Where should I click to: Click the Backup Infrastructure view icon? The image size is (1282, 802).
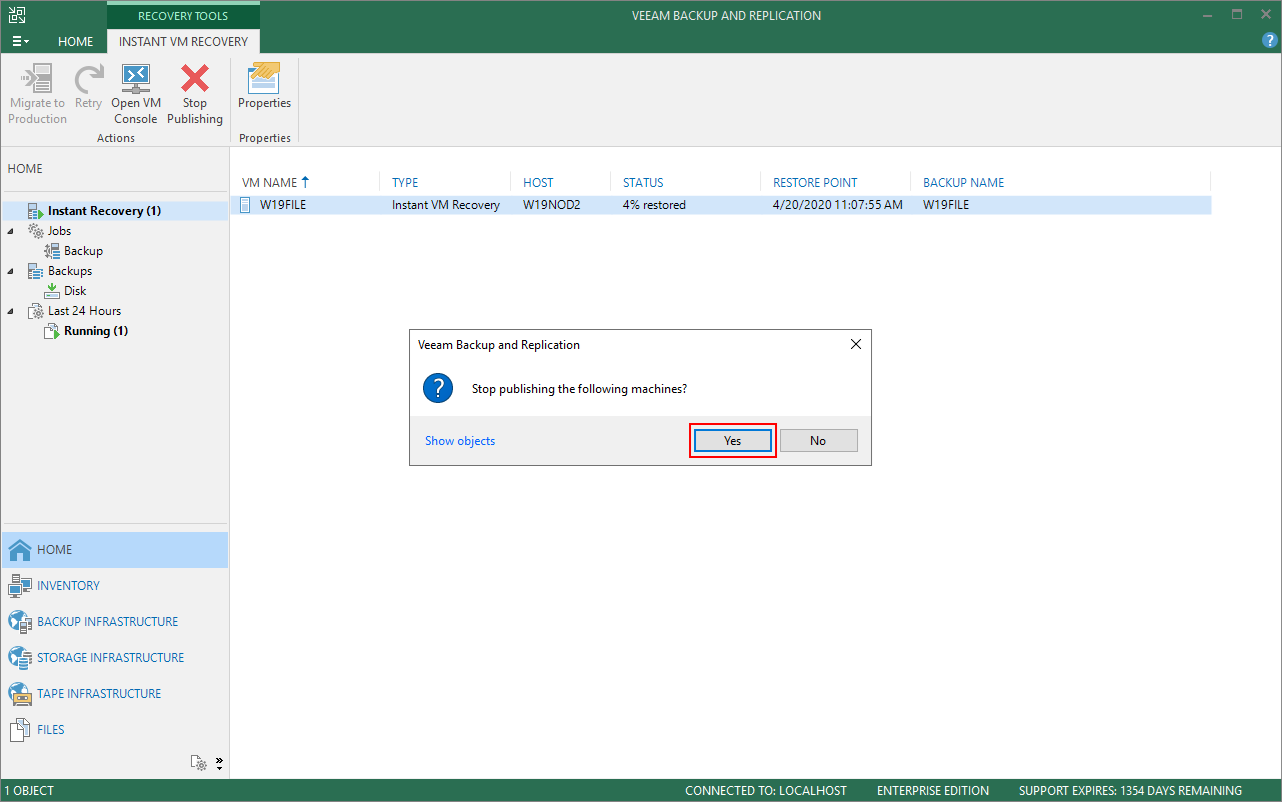[x=20, y=622]
